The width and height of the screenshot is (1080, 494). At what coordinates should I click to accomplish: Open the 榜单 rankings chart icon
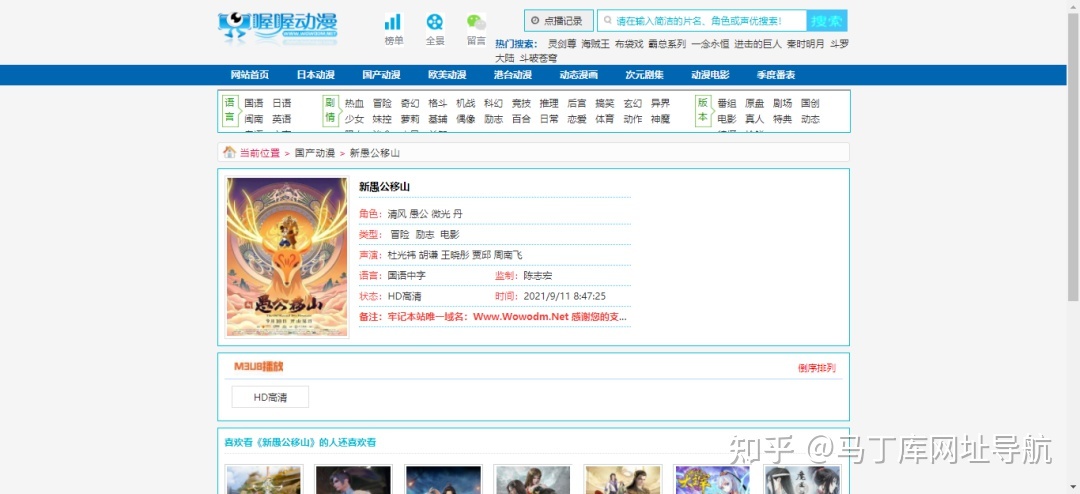[393, 22]
